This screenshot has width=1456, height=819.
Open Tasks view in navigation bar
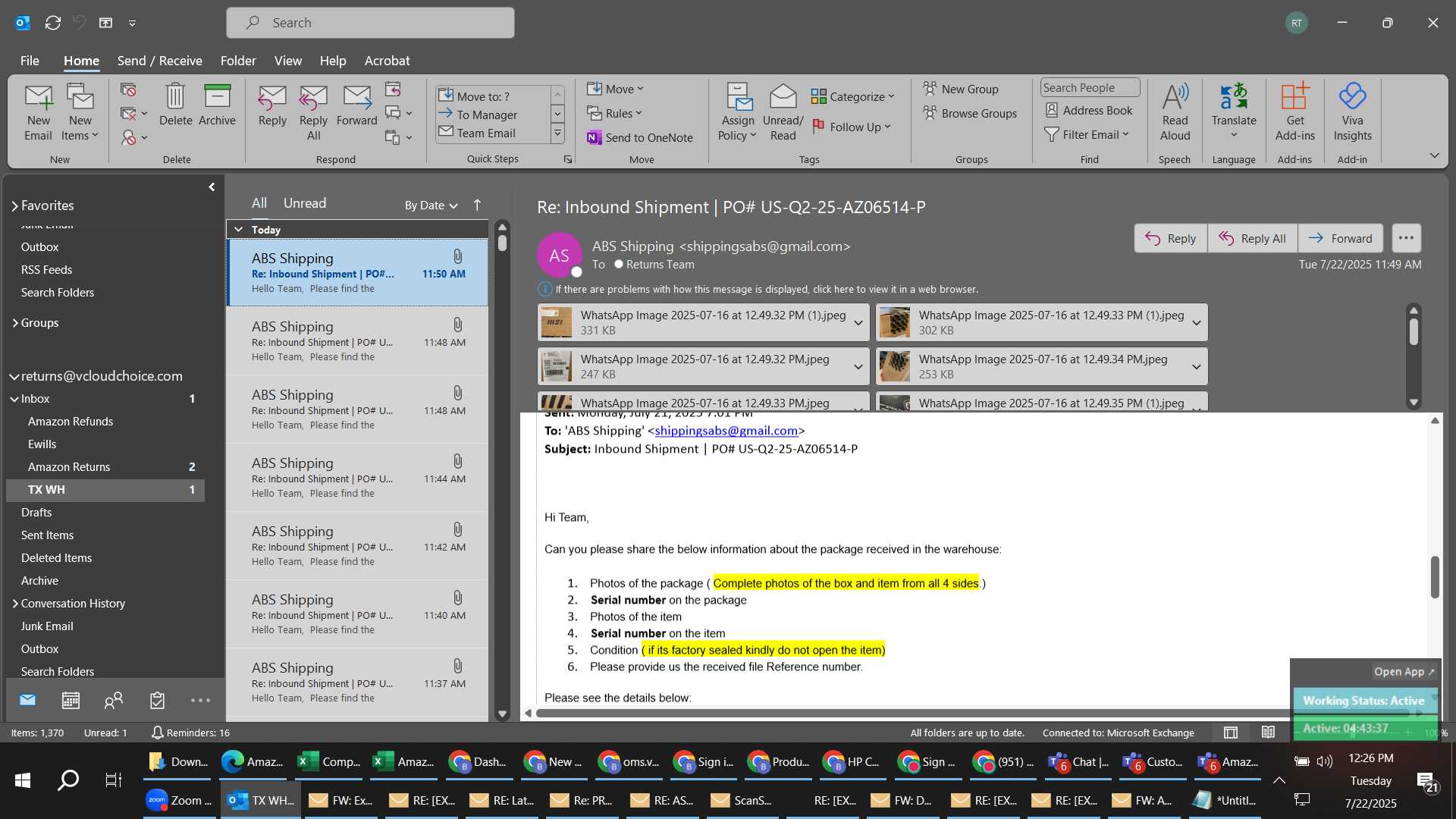click(157, 700)
